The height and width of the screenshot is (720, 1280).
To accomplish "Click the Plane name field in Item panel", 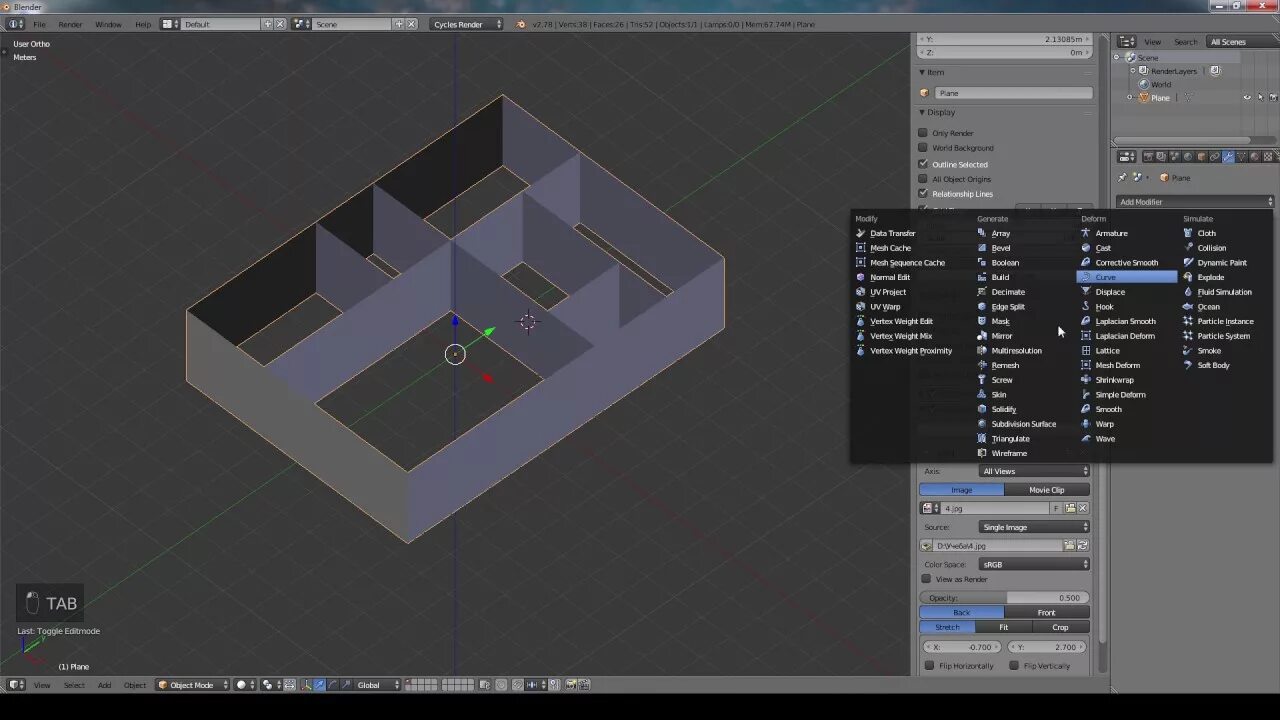I will pos(1014,93).
